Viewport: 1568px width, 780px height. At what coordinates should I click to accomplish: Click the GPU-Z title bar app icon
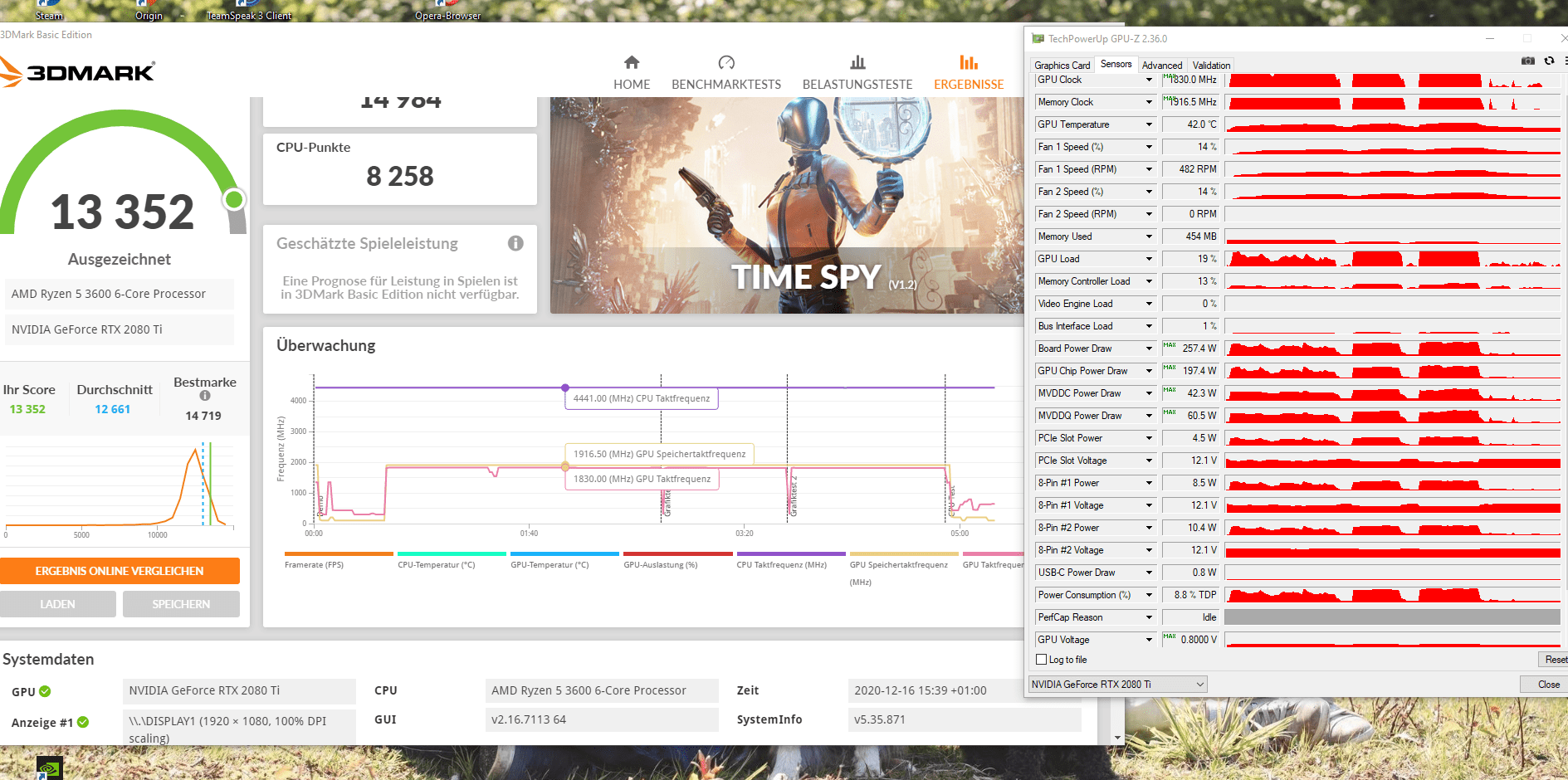point(1038,38)
